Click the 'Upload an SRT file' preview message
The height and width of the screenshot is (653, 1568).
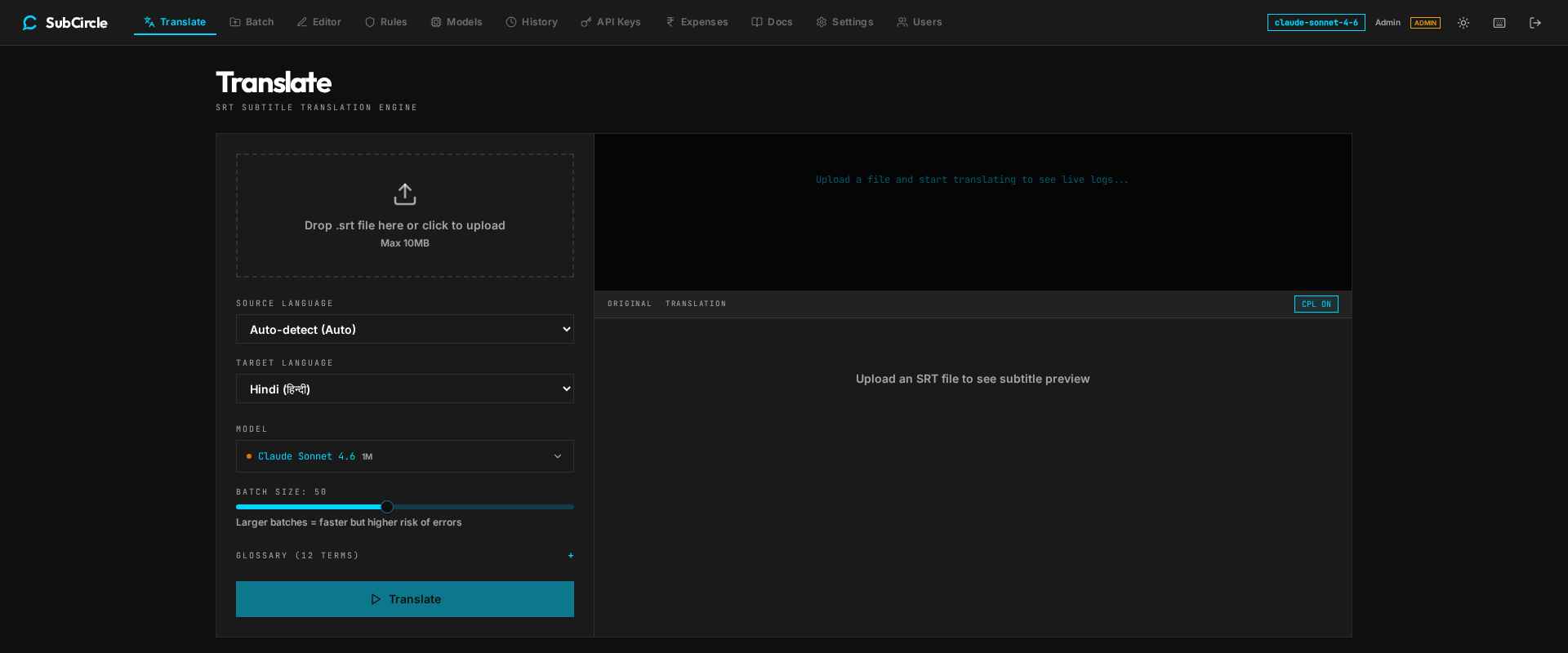973,379
